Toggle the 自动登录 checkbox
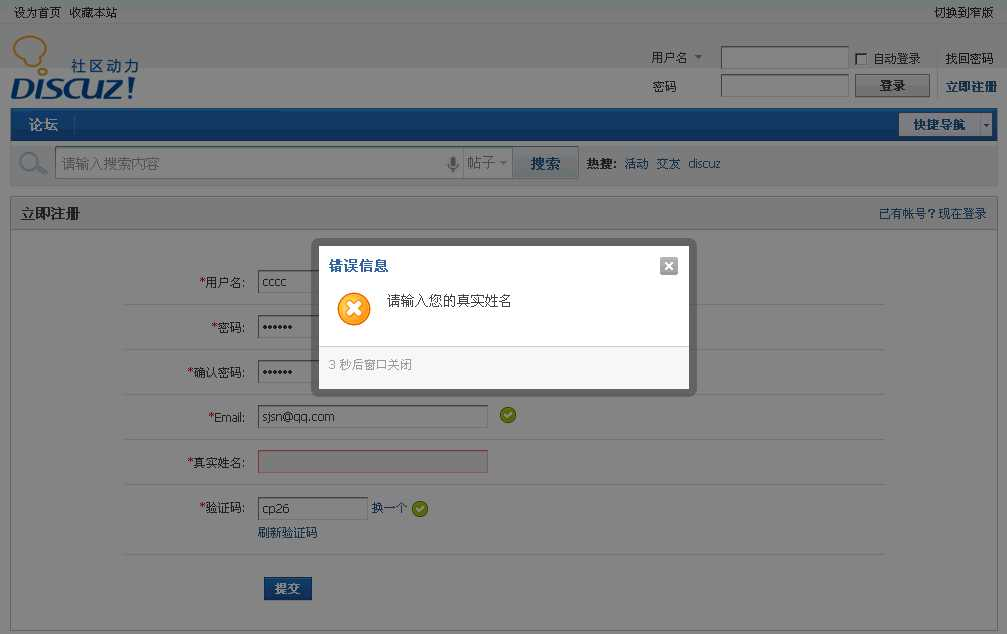The width and height of the screenshot is (1007, 634). (x=861, y=59)
